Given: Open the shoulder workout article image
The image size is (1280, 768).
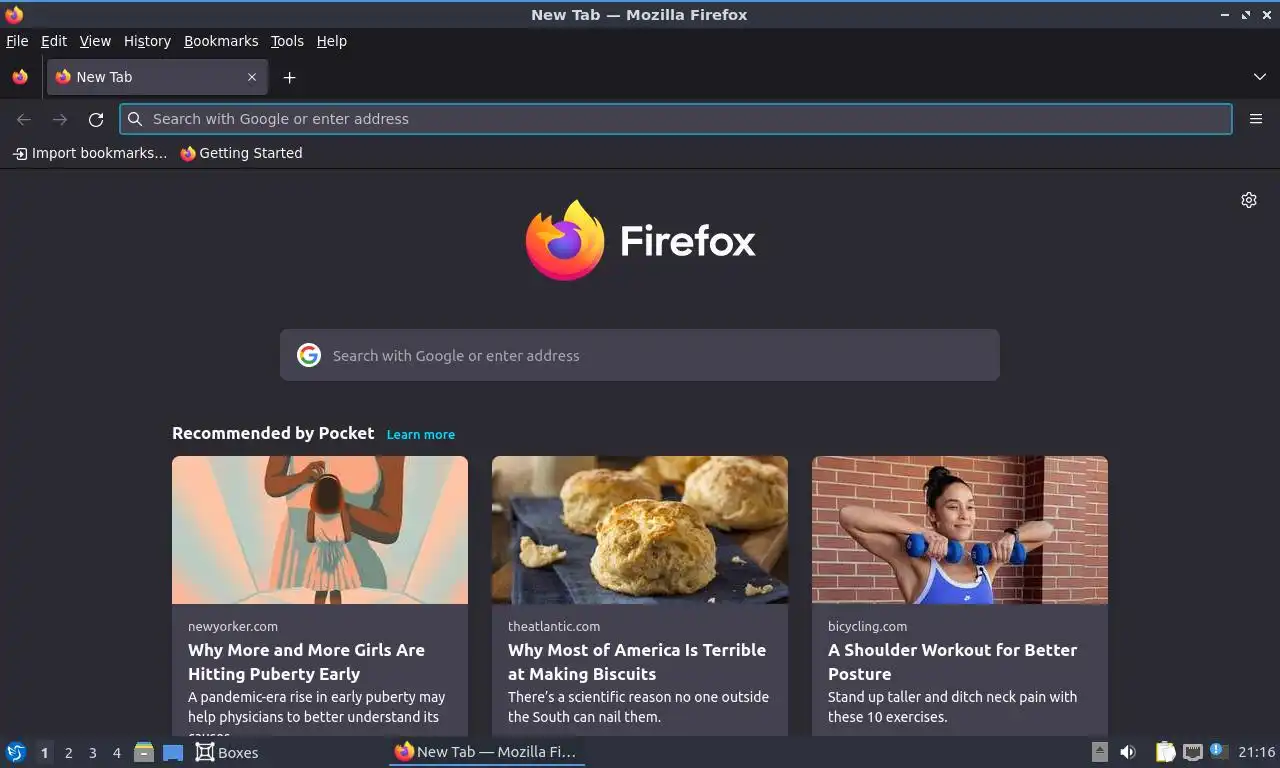Looking at the screenshot, I should (960, 530).
